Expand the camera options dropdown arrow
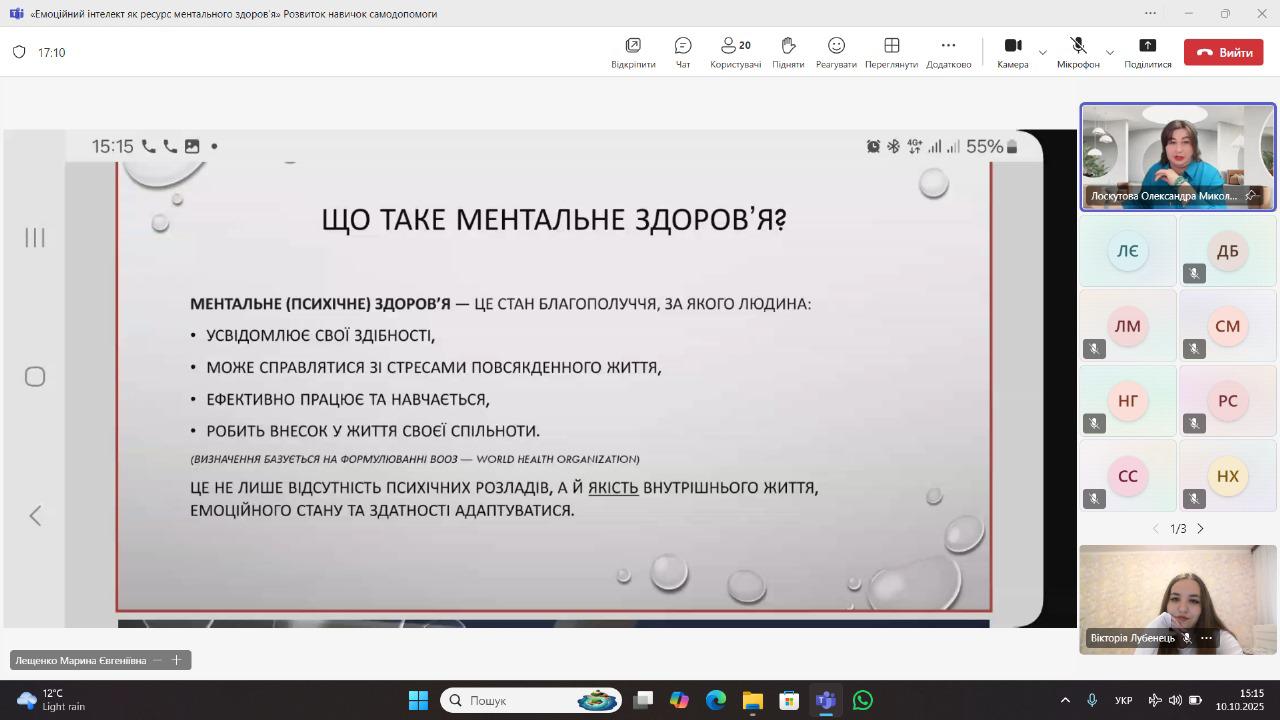Viewport: 1280px width, 720px height. pyautogui.click(x=1043, y=52)
